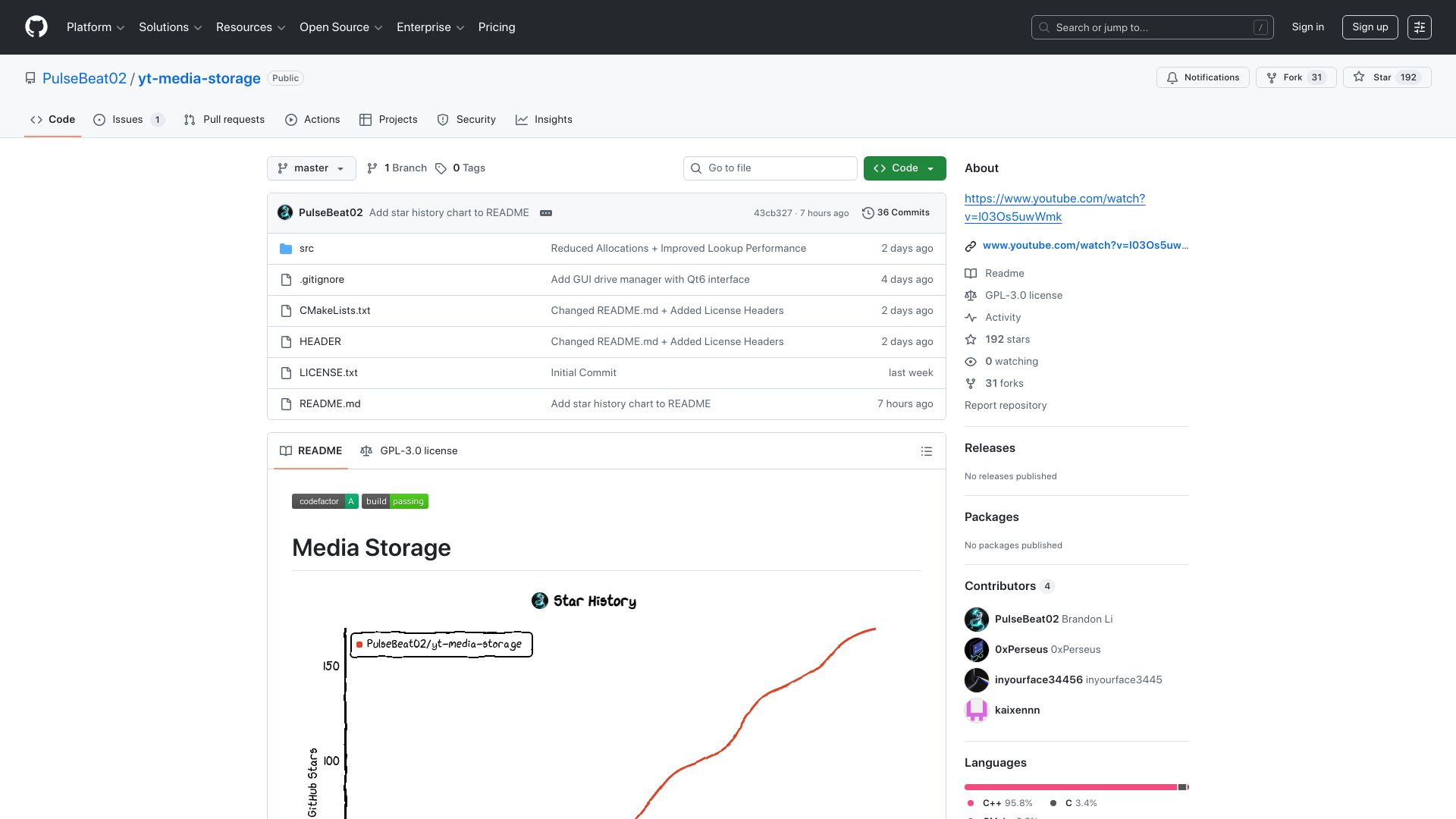
Task: Open the src folder
Action: click(x=306, y=249)
